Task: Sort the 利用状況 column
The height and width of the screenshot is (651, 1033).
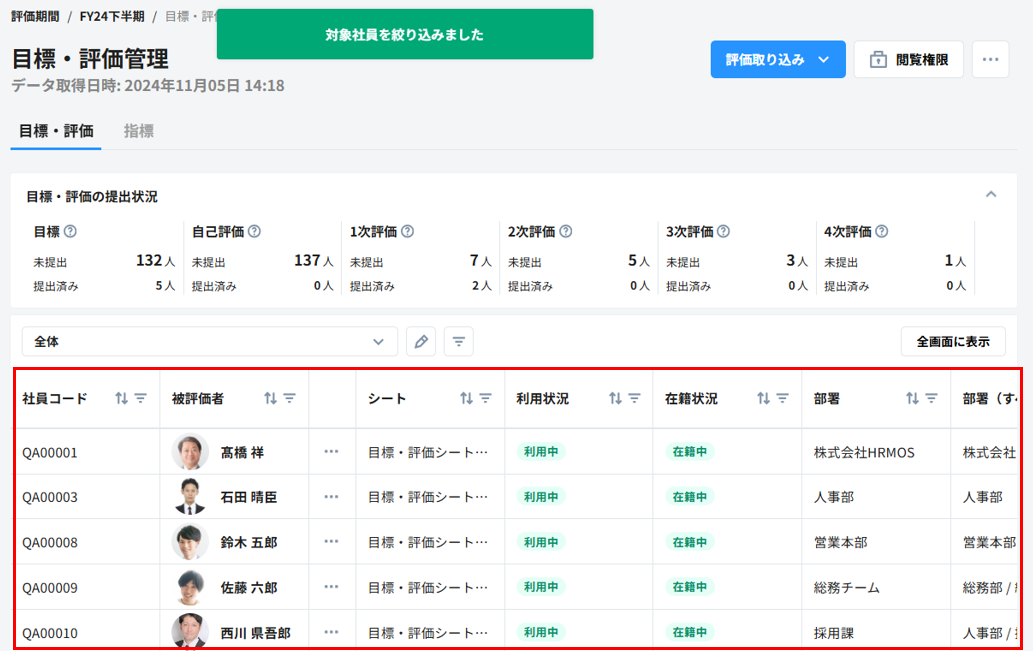Action: (615, 398)
